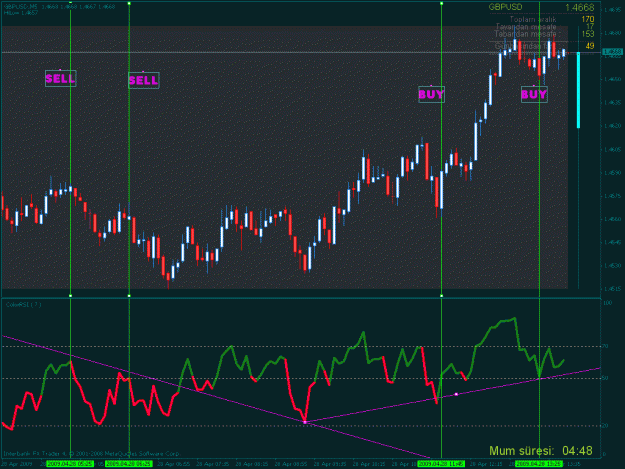Click the highlighted current price tag on the price axis
This screenshot has width=625, height=469.
click(612, 52)
